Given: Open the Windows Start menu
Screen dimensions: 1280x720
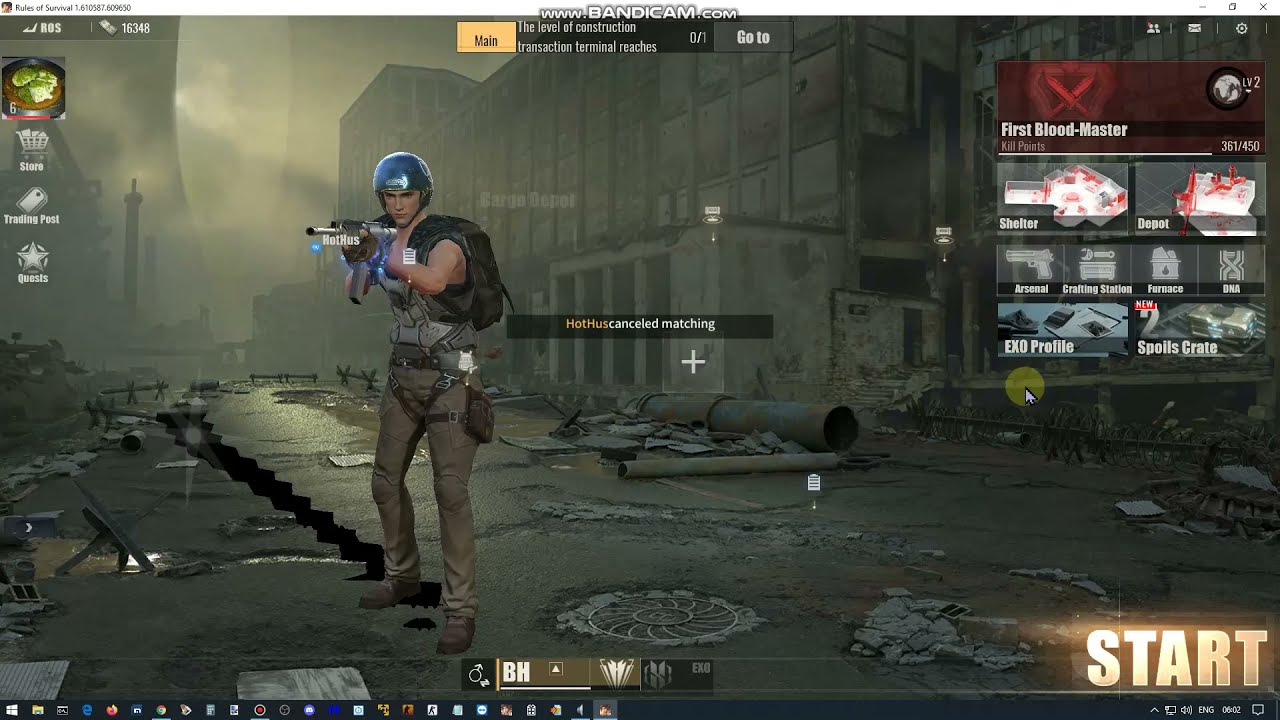Looking at the screenshot, I should (x=12, y=710).
